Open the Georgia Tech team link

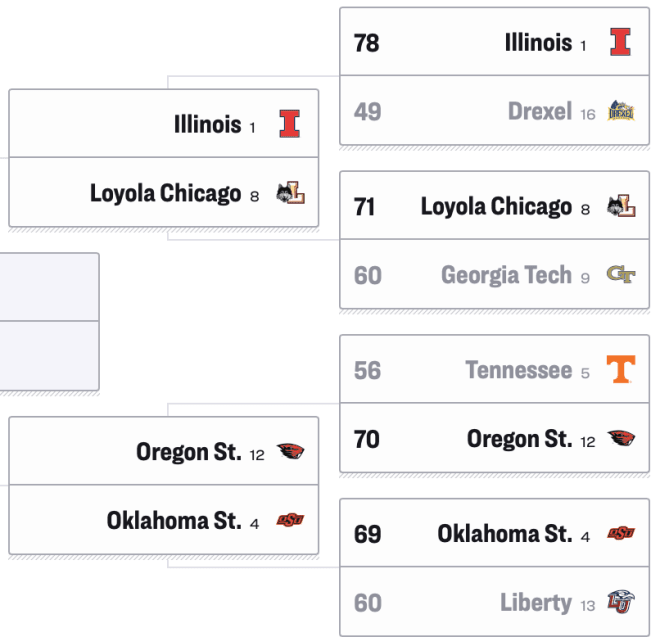[506, 275]
